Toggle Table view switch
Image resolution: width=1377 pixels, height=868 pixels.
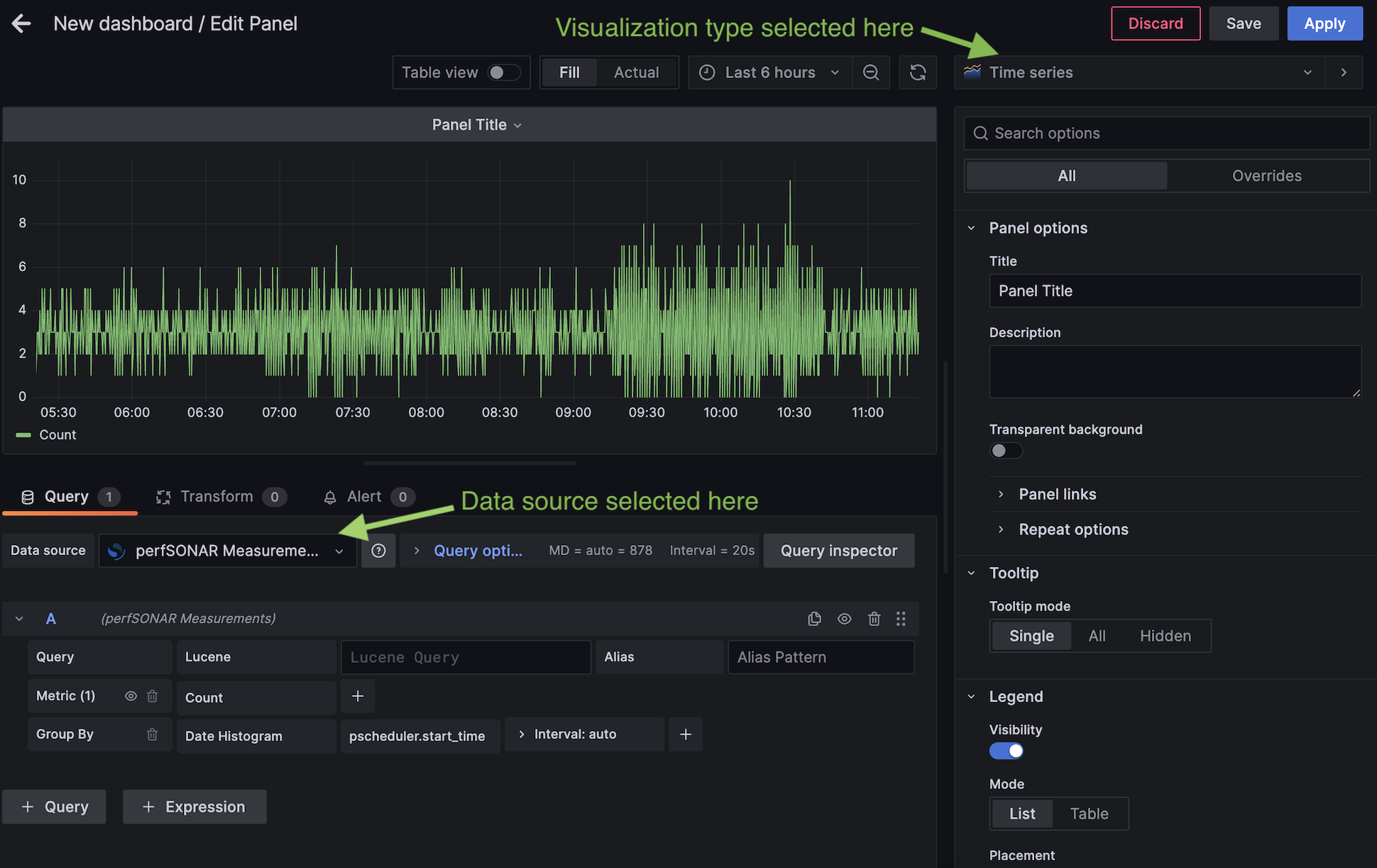pos(504,72)
